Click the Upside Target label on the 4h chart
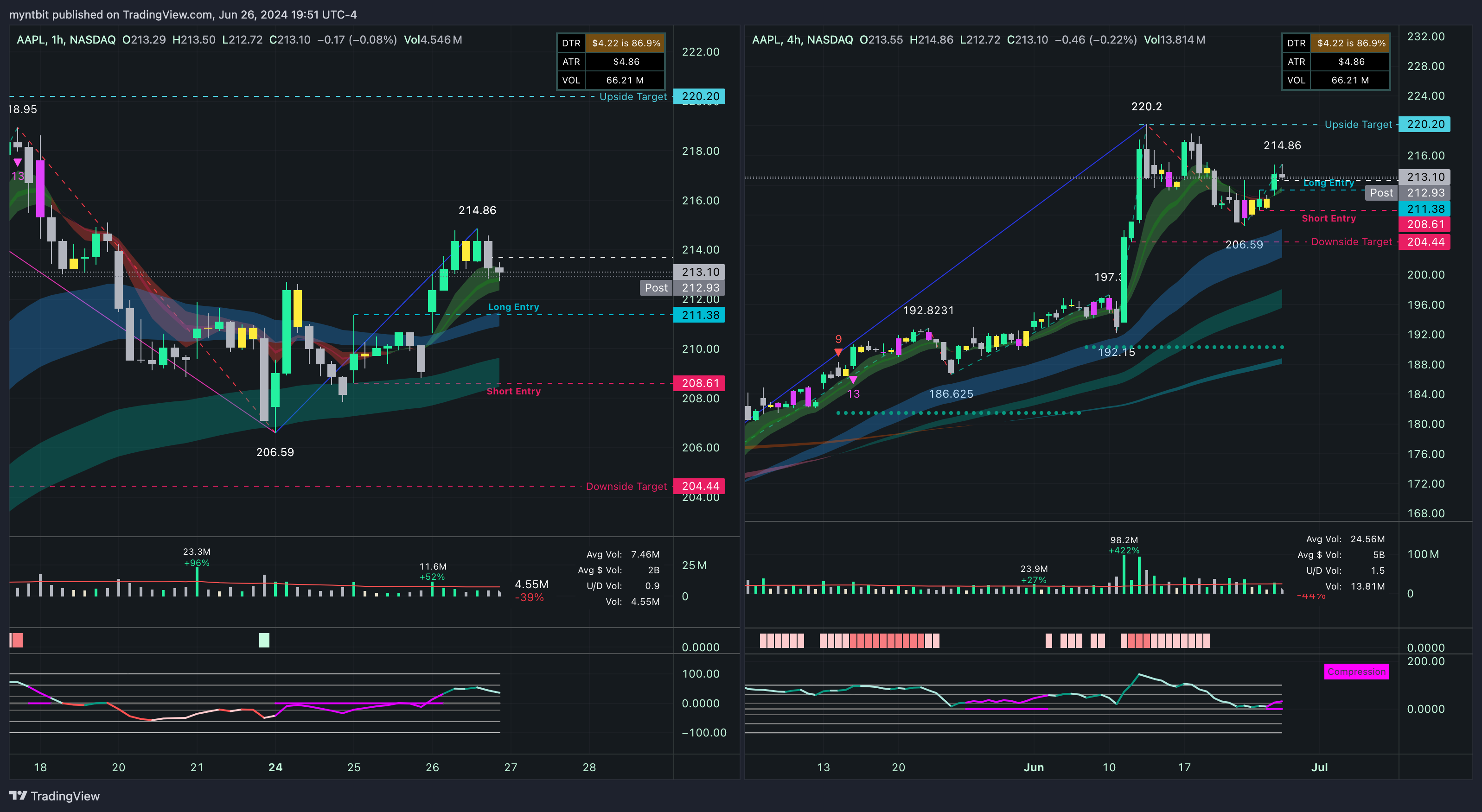The image size is (1482, 812). tap(1358, 124)
